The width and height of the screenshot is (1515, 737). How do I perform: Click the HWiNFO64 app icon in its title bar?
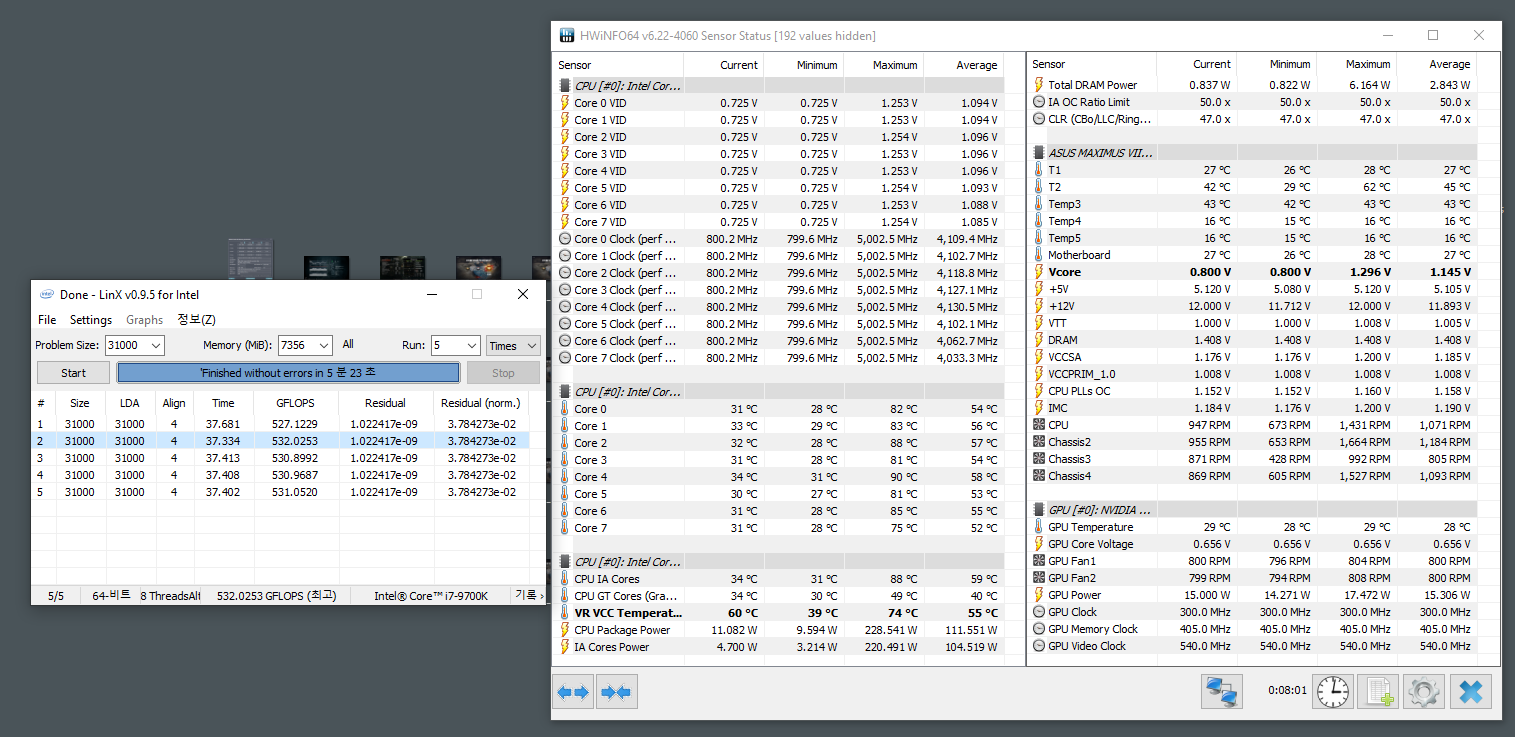(x=567, y=36)
